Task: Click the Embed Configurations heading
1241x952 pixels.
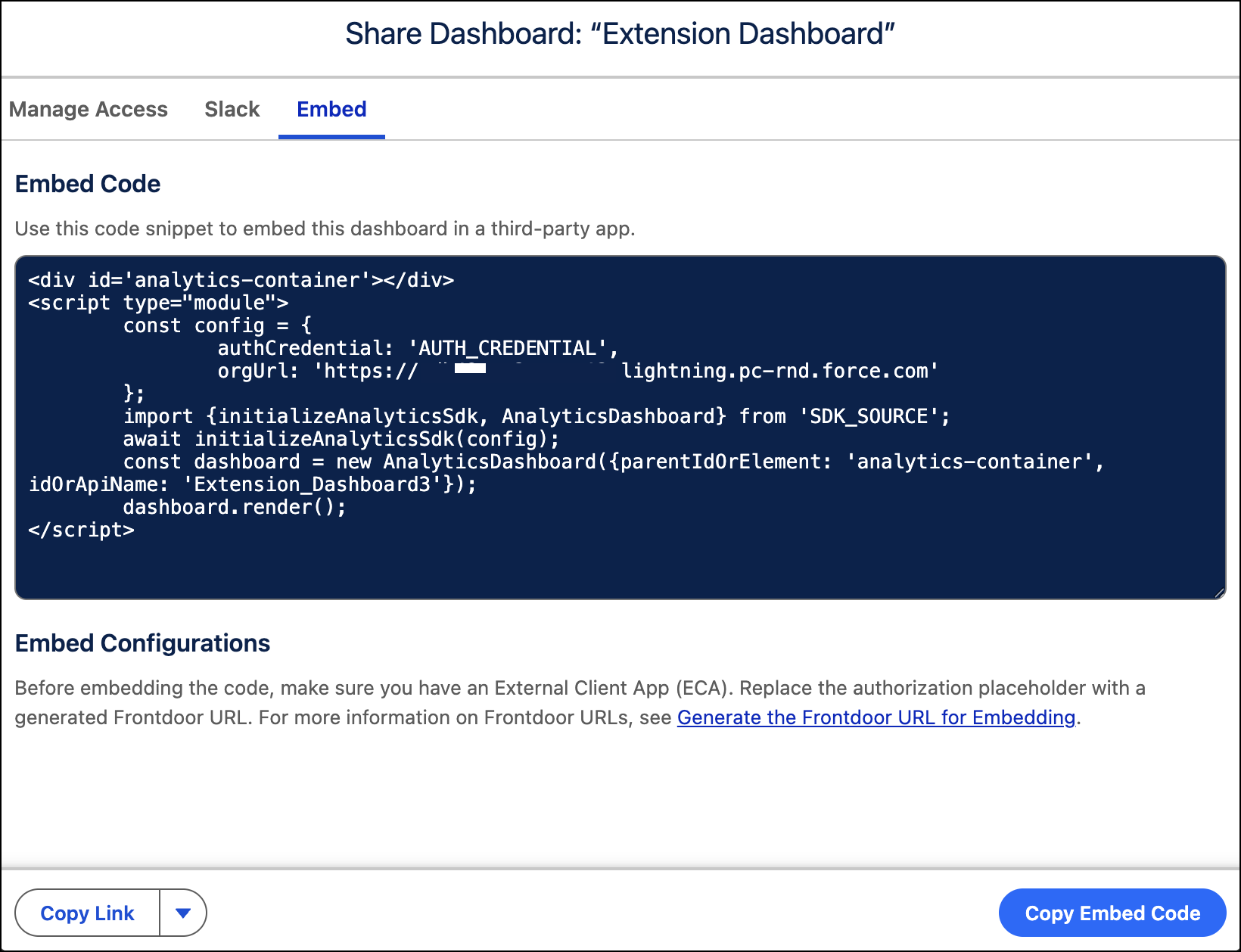Action: pos(143,643)
